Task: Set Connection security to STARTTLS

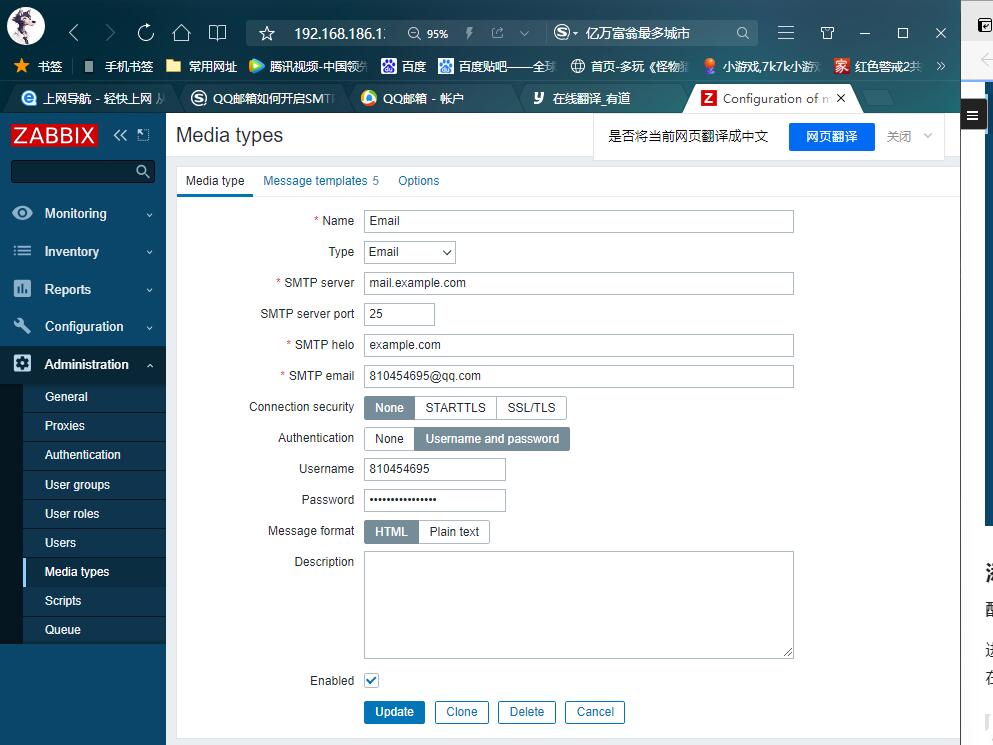Action: point(455,408)
